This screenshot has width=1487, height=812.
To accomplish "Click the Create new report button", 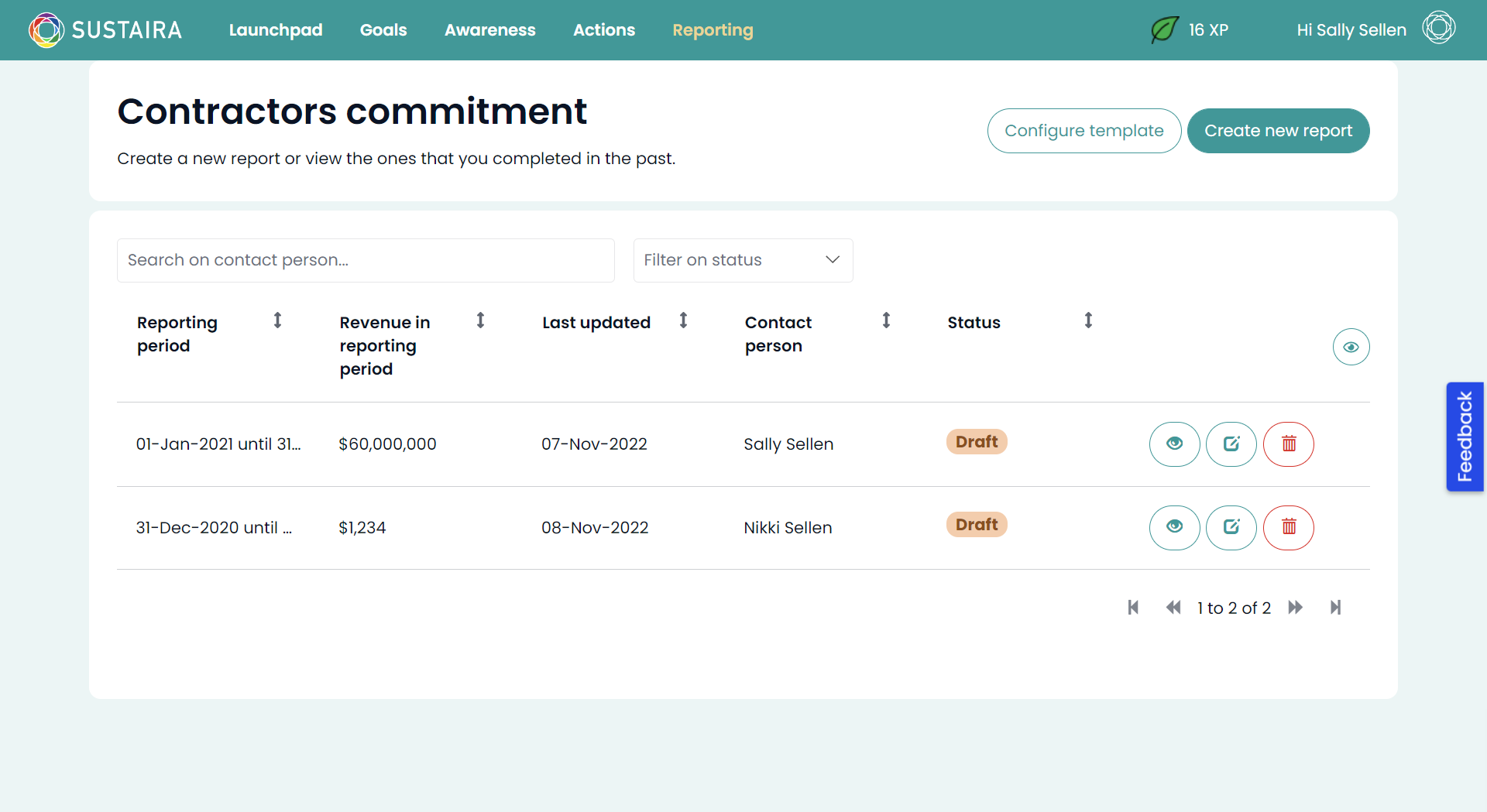I will pyautogui.click(x=1278, y=130).
